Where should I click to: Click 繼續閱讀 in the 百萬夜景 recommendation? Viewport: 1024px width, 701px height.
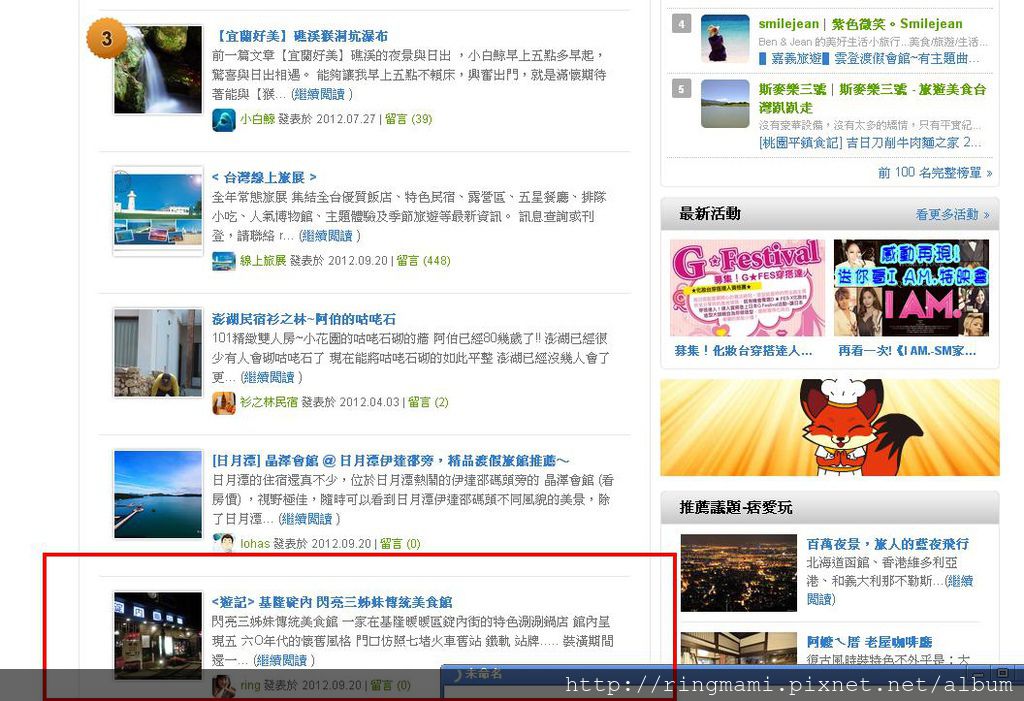[x=889, y=590]
